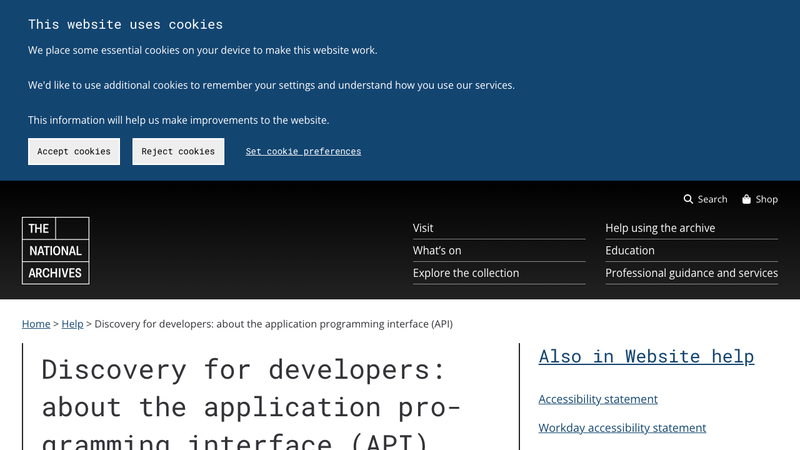
Task: Click the Home breadcrumb link
Action: click(x=36, y=324)
